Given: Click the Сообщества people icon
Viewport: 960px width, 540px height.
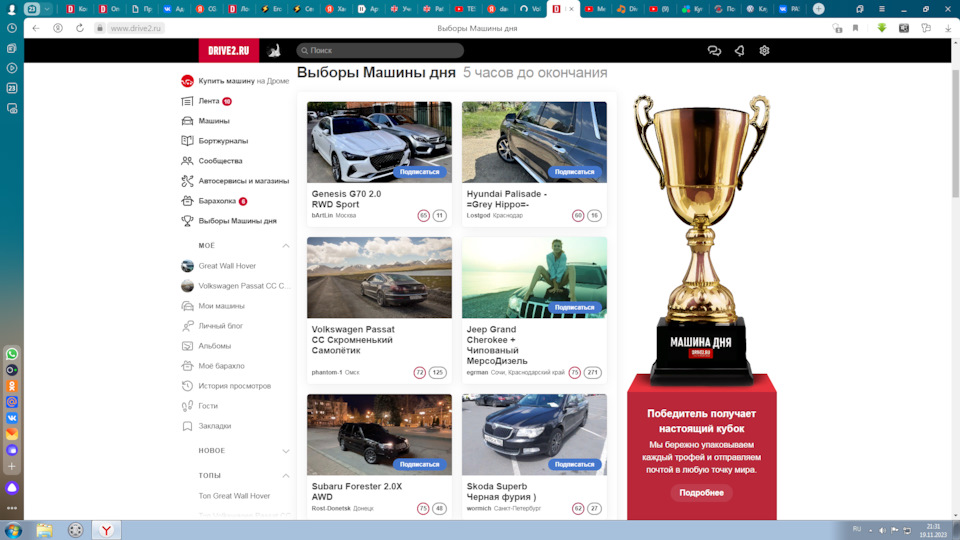Looking at the screenshot, I should (187, 161).
